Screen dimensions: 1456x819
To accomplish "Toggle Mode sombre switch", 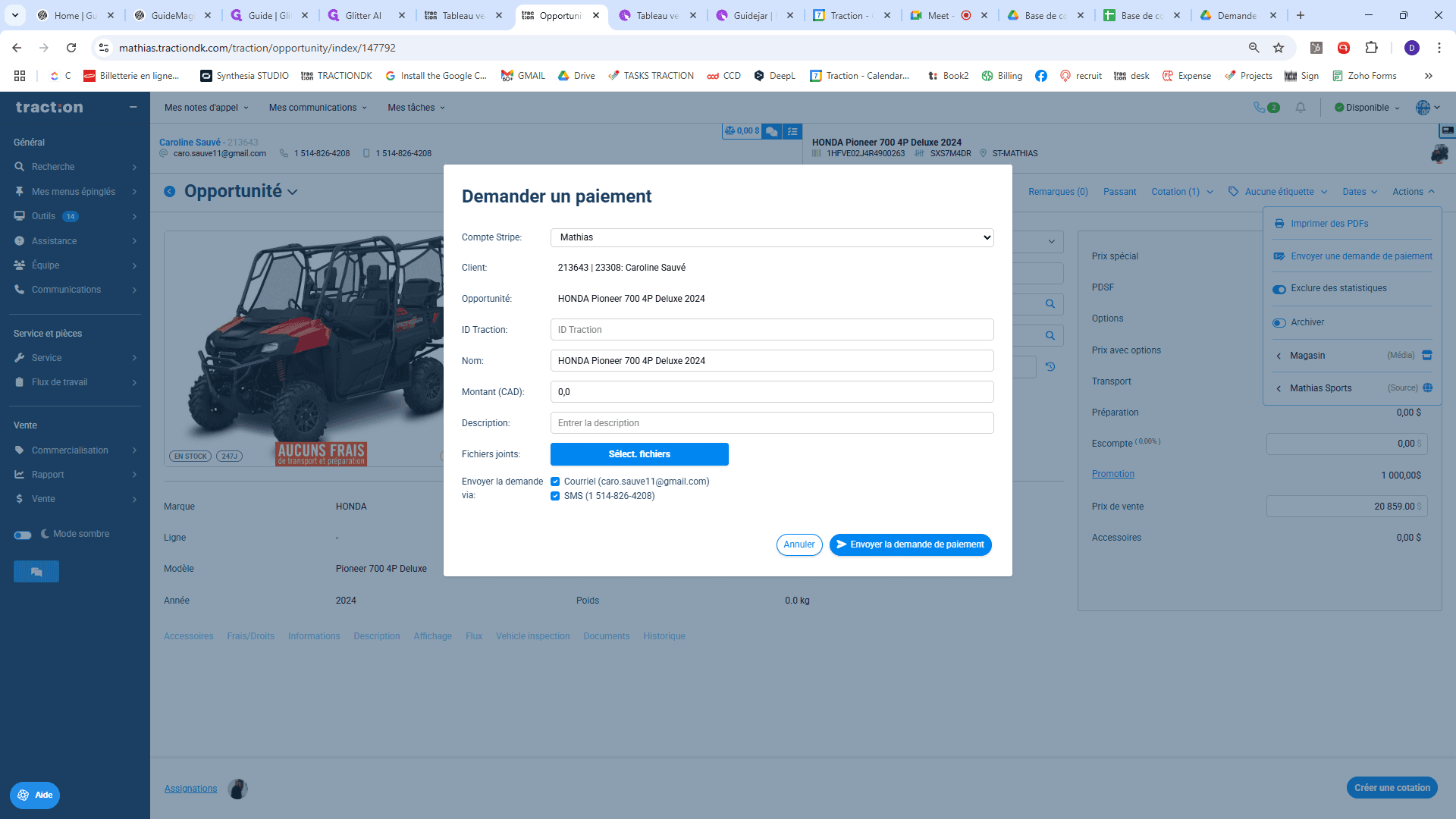I will tap(23, 535).
